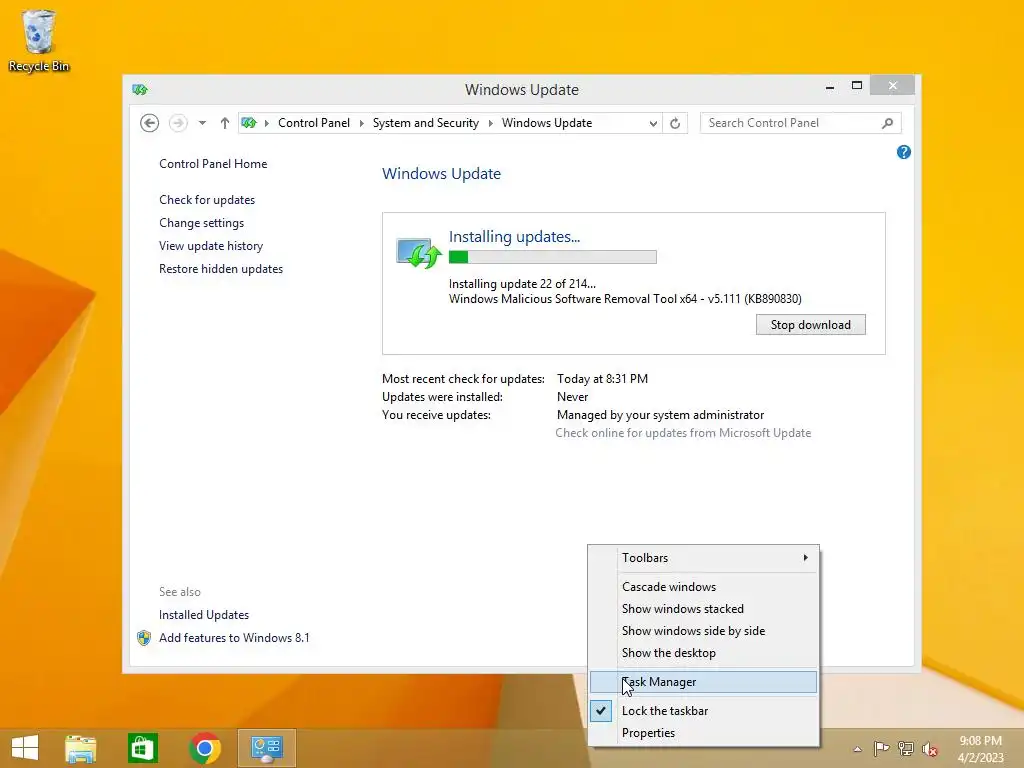Click Restore hidden updates link
Viewport: 1024px width, 768px height.
[221, 269]
